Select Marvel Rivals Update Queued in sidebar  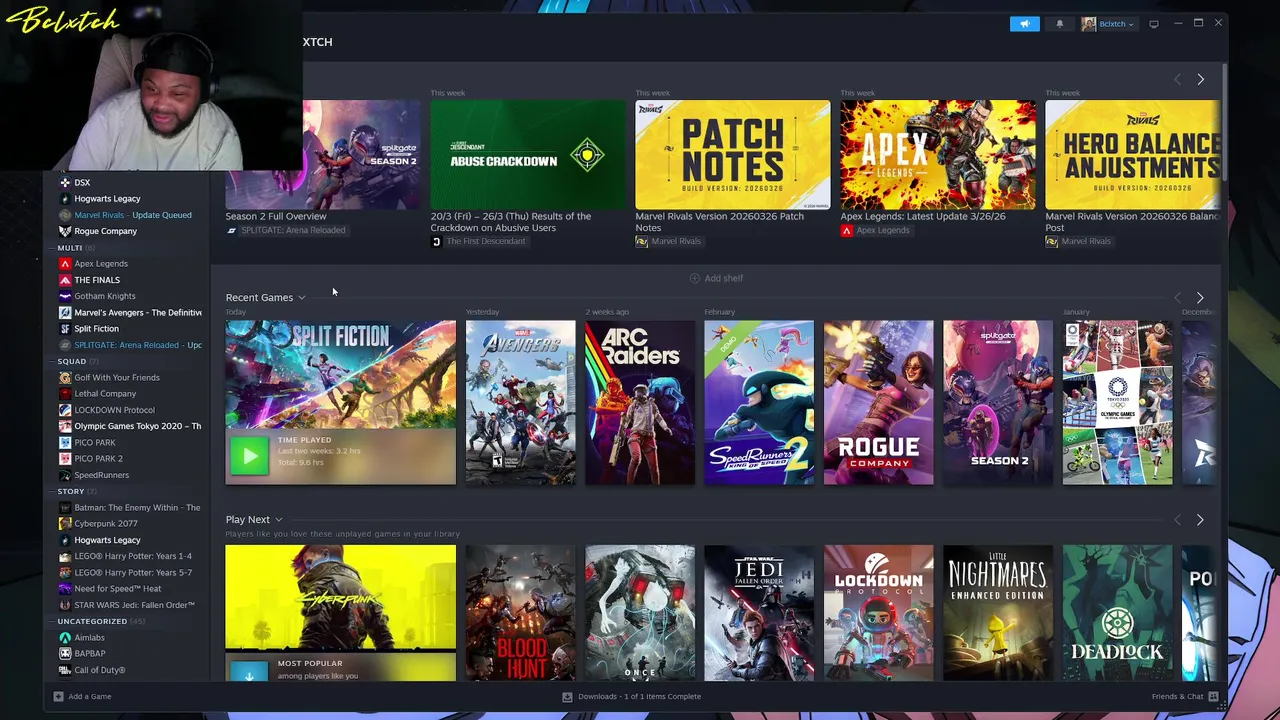(132, 215)
